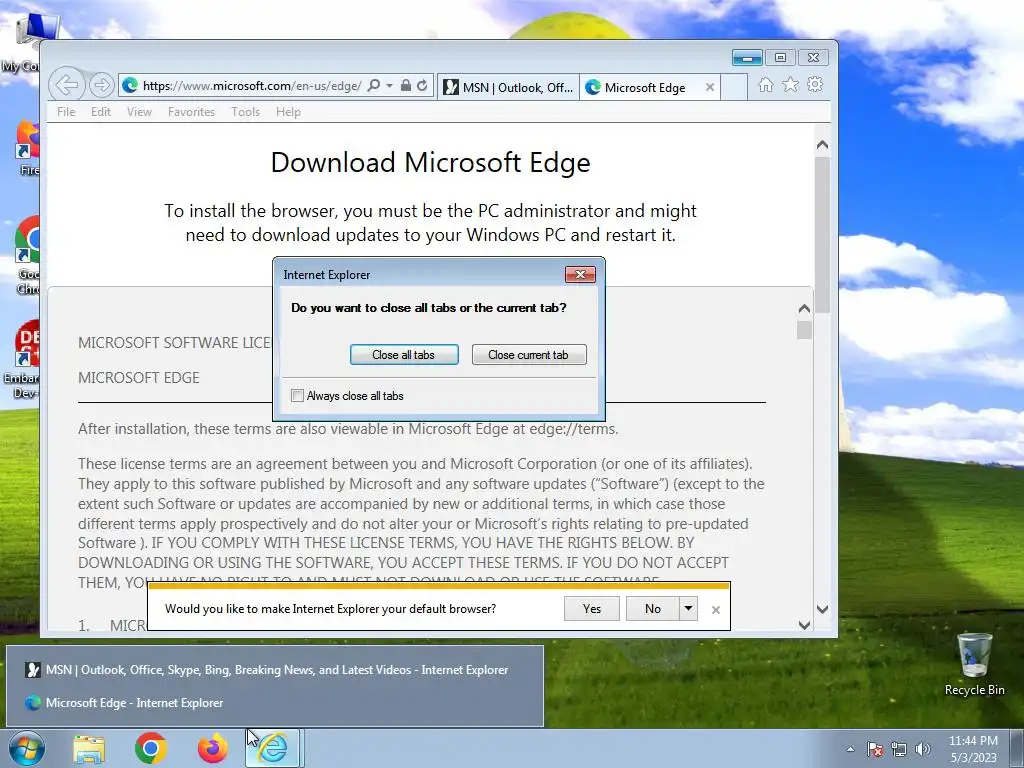Close the Internet Explorer dialog

(580, 274)
